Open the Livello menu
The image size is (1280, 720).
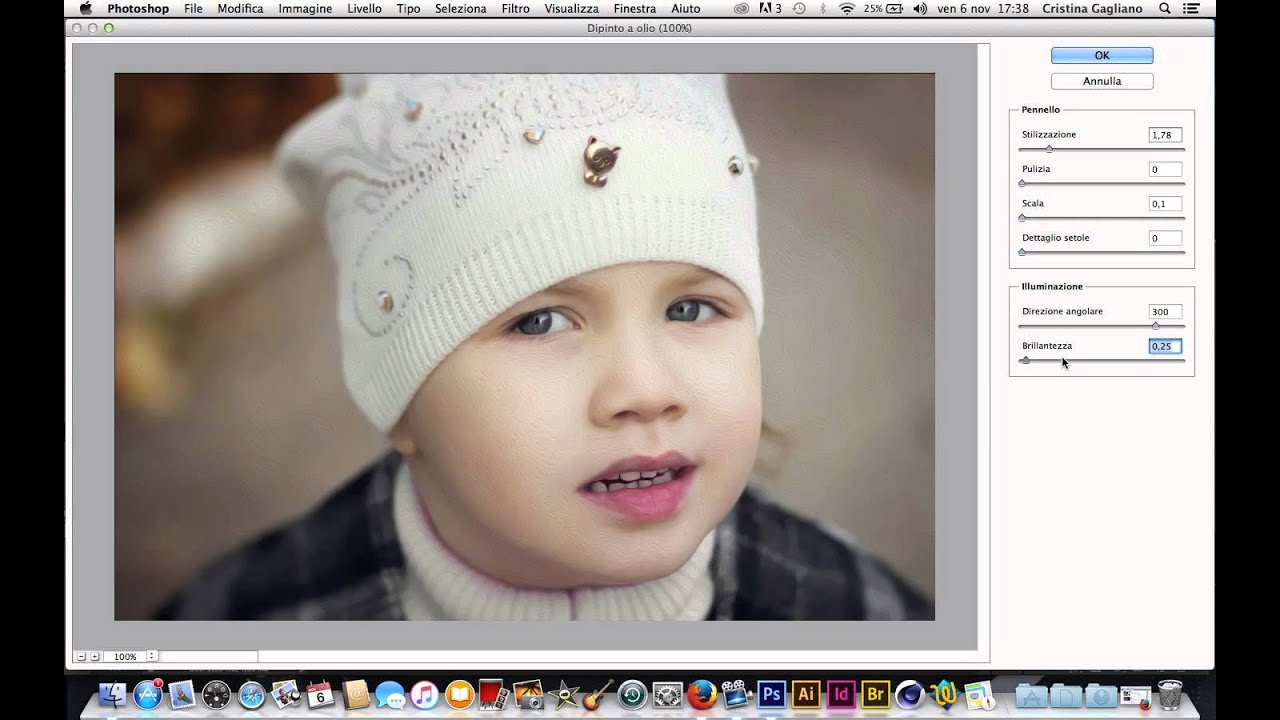click(364, 9)
